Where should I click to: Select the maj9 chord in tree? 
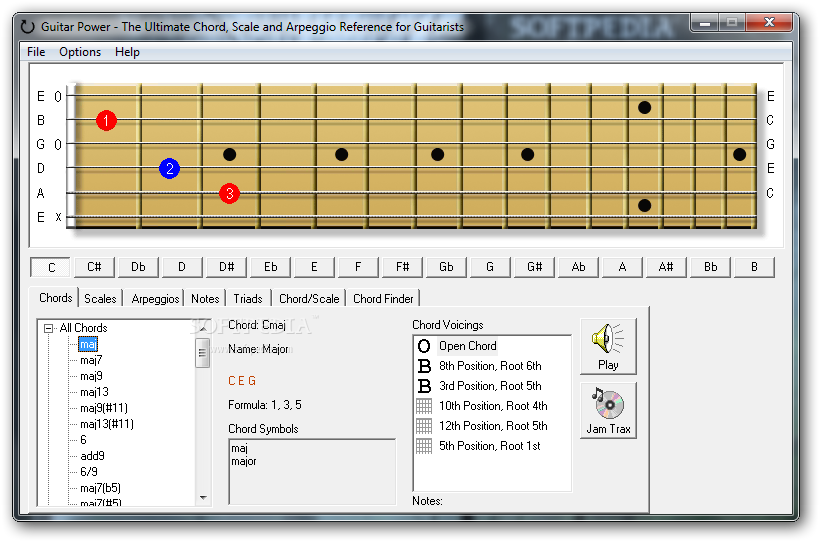pyautogui.click(x=91, y=376)
